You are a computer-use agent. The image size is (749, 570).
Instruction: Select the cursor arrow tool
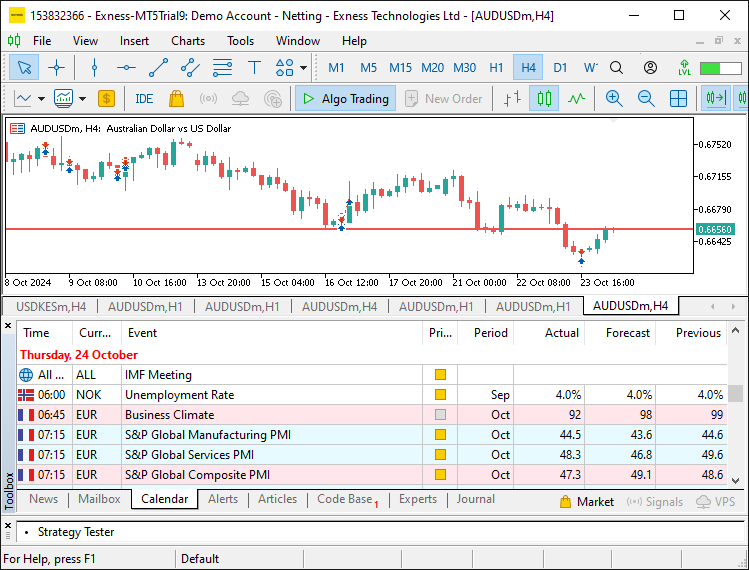point(24,67)
